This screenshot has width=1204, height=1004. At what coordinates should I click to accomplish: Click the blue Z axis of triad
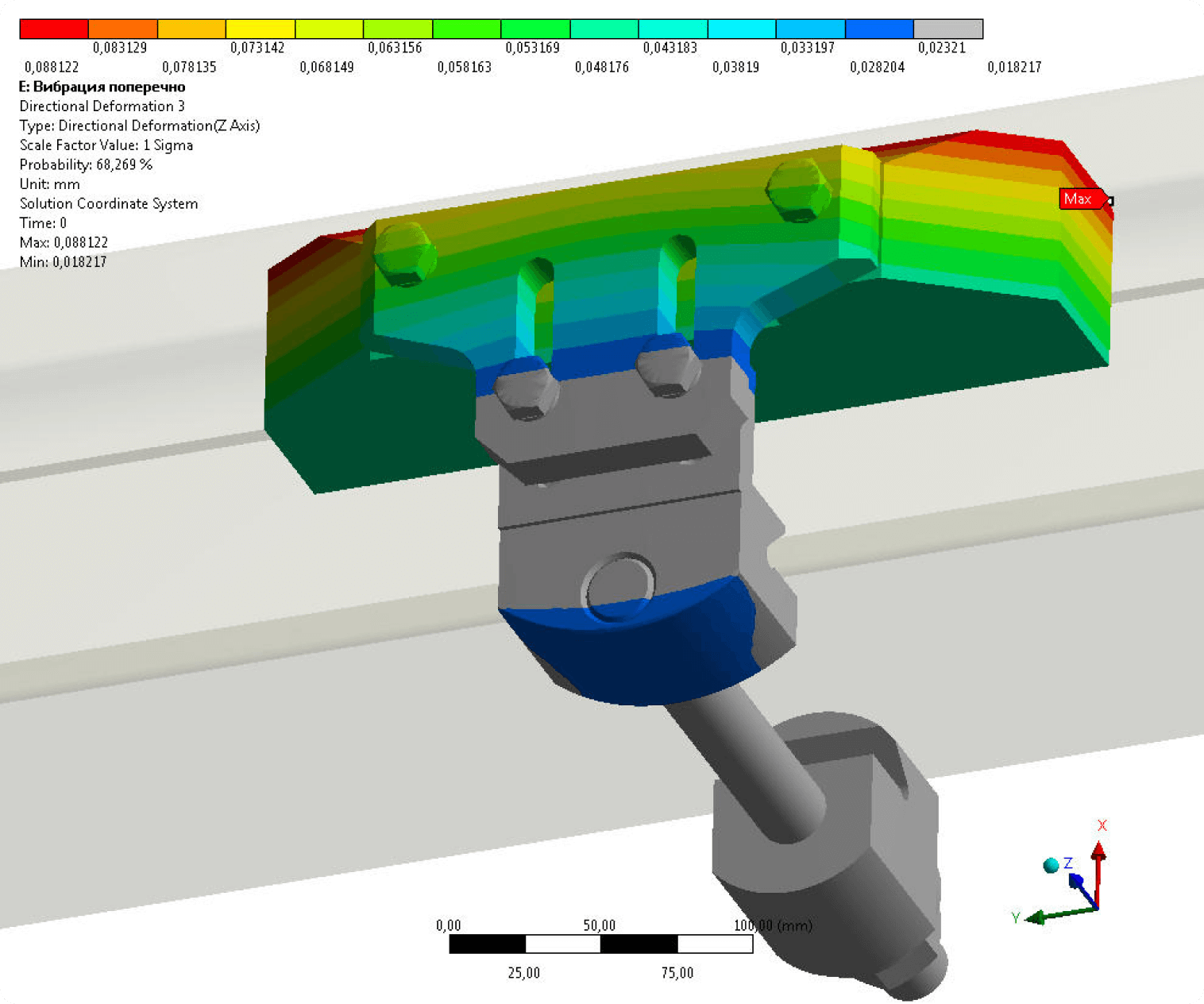click(x=1083, y=890)
